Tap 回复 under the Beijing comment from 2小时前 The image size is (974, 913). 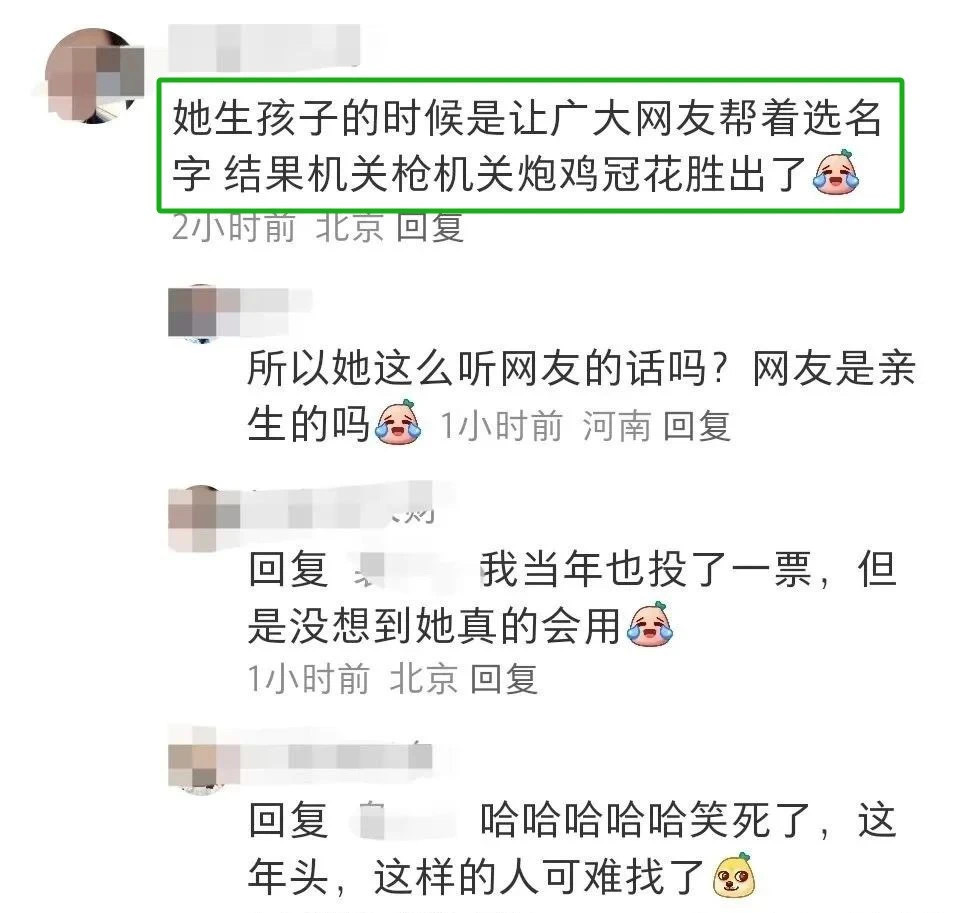pos(430,227)
